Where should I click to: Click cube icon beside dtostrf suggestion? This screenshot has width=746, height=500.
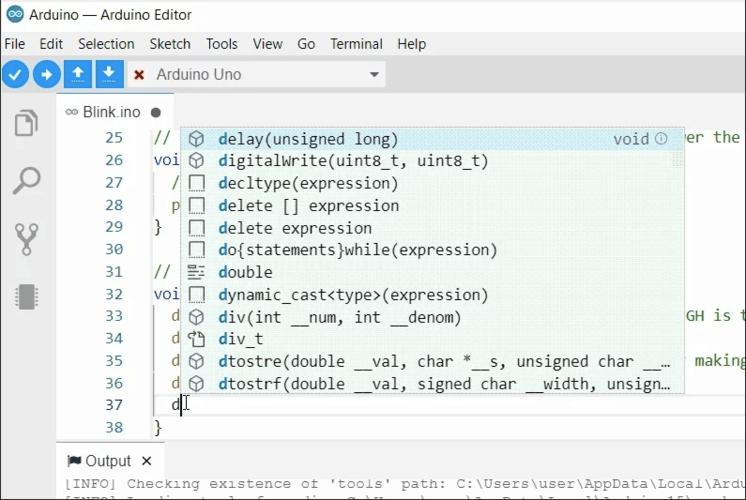[196, 383]
